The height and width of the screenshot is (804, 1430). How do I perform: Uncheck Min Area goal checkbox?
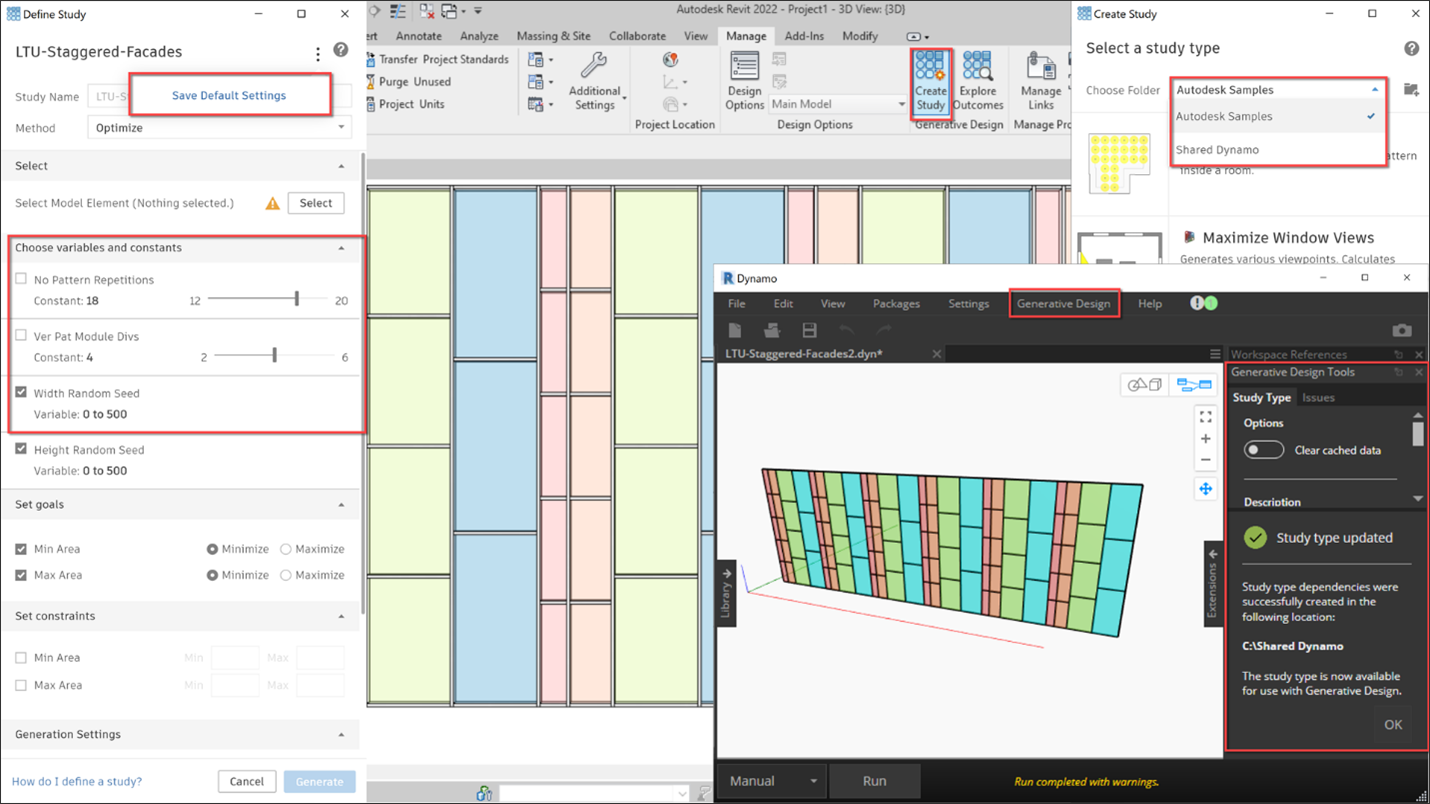(21, 549)
